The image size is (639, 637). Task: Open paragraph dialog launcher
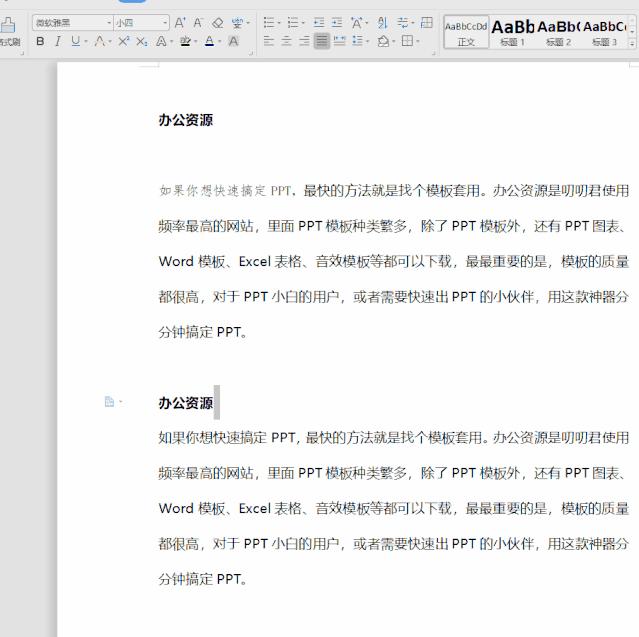tap(434, 53)
